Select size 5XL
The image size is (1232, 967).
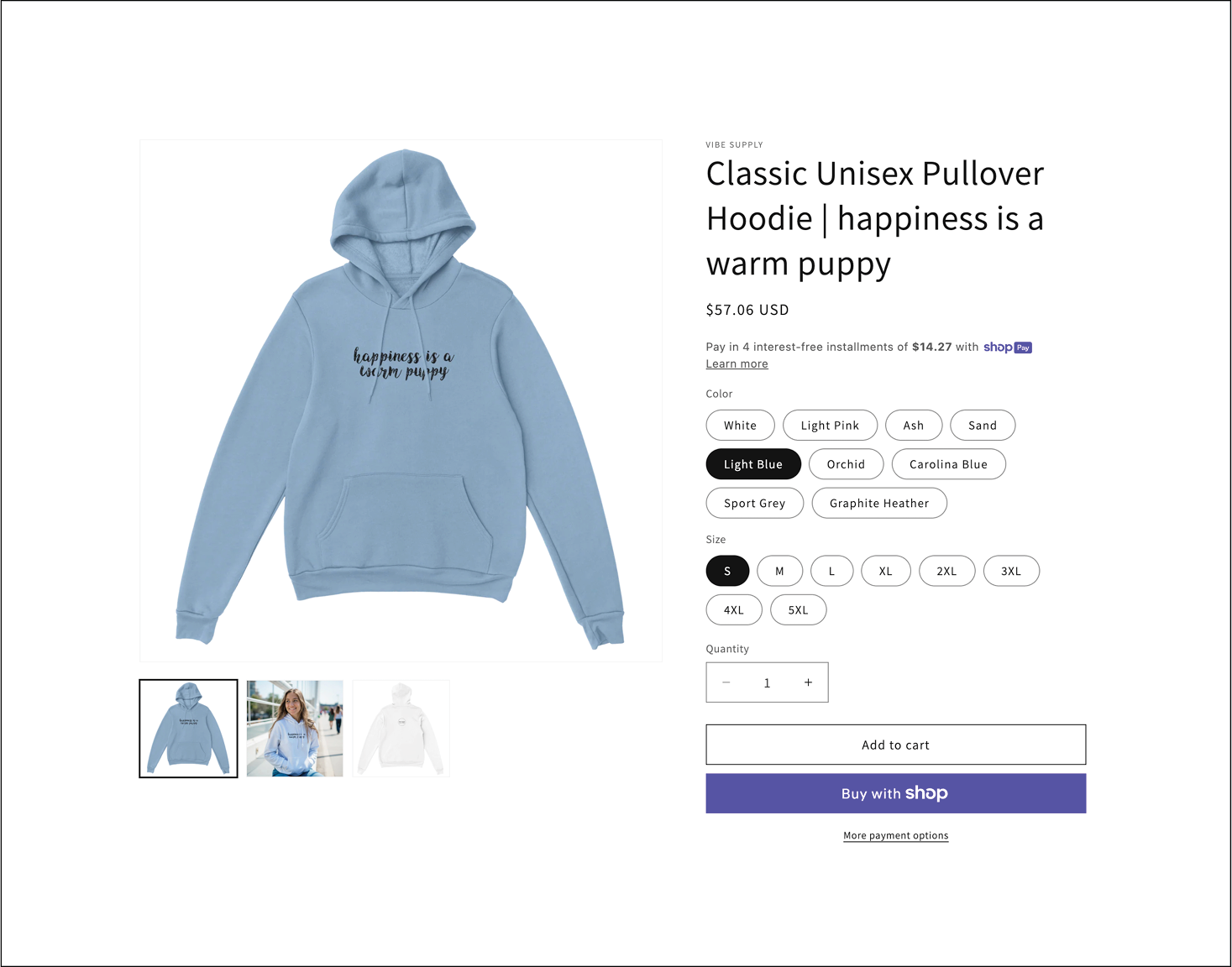click(x=798, y=610)
